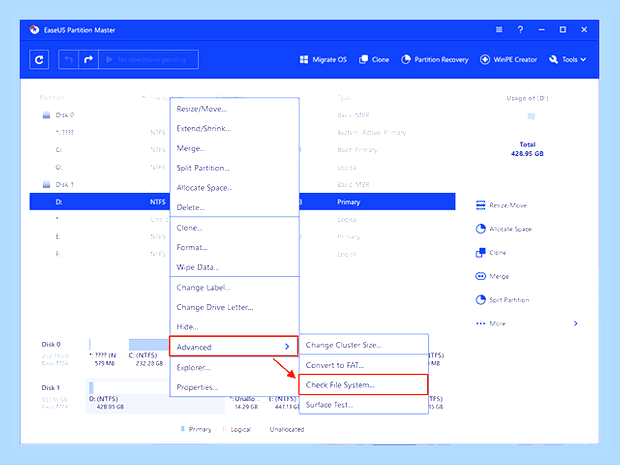Select the highlighted D: NTFS row
This screenshot has height=465, width=620.
[242, 202]
